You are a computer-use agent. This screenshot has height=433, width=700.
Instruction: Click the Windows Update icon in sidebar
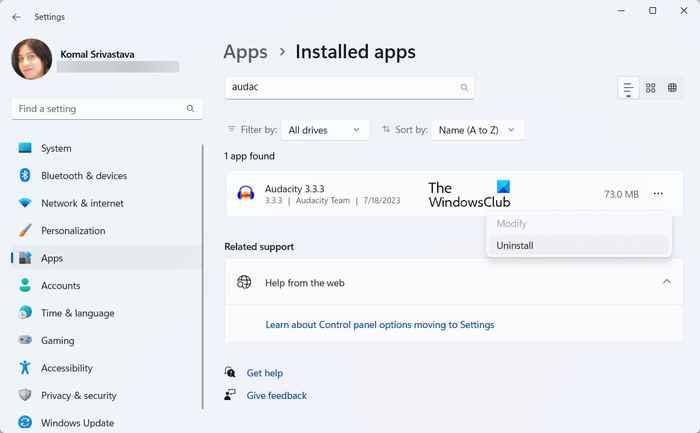click(x=25, y=423)
